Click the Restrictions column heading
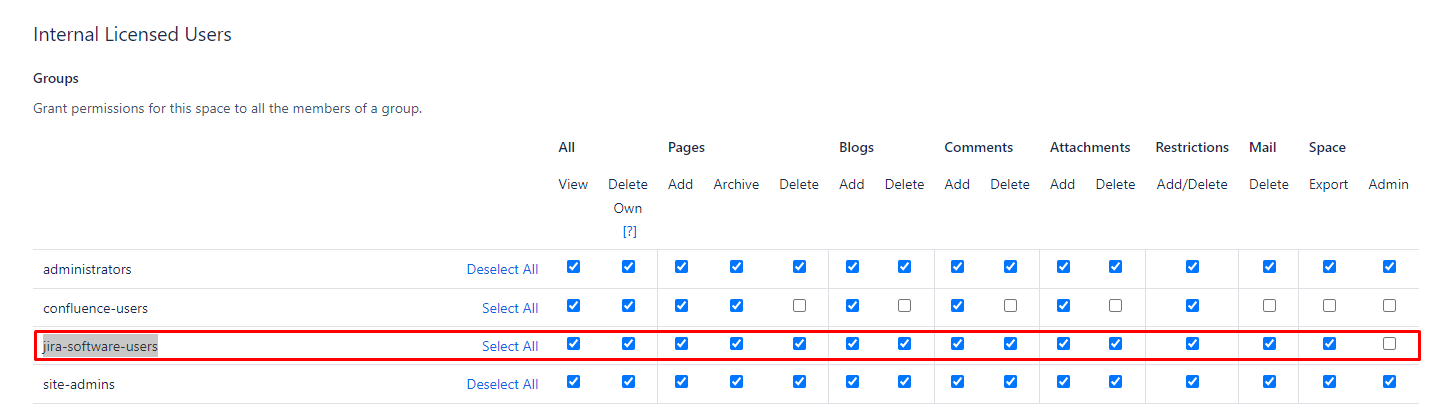1440x415 pixels. [1192, 147]
